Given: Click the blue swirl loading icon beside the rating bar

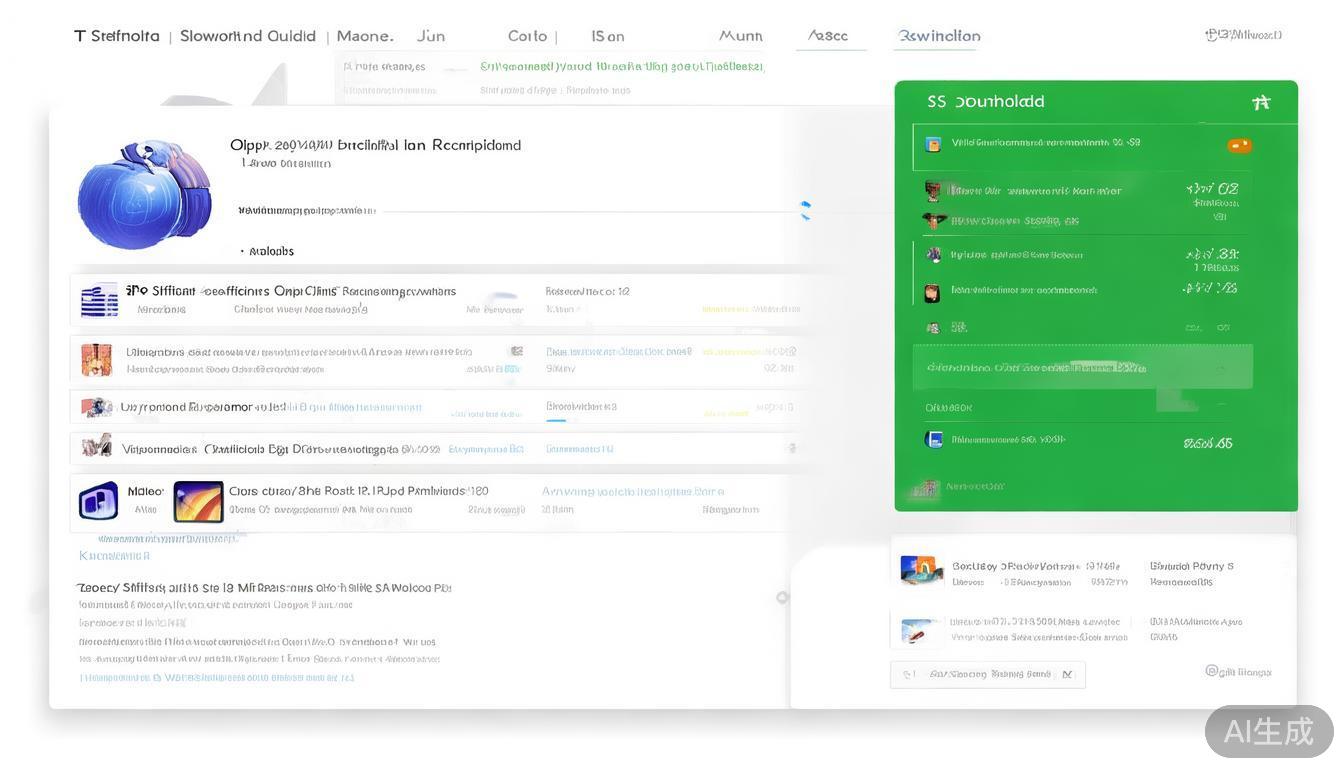Looking at the screenshot, I should coord(804,209).
